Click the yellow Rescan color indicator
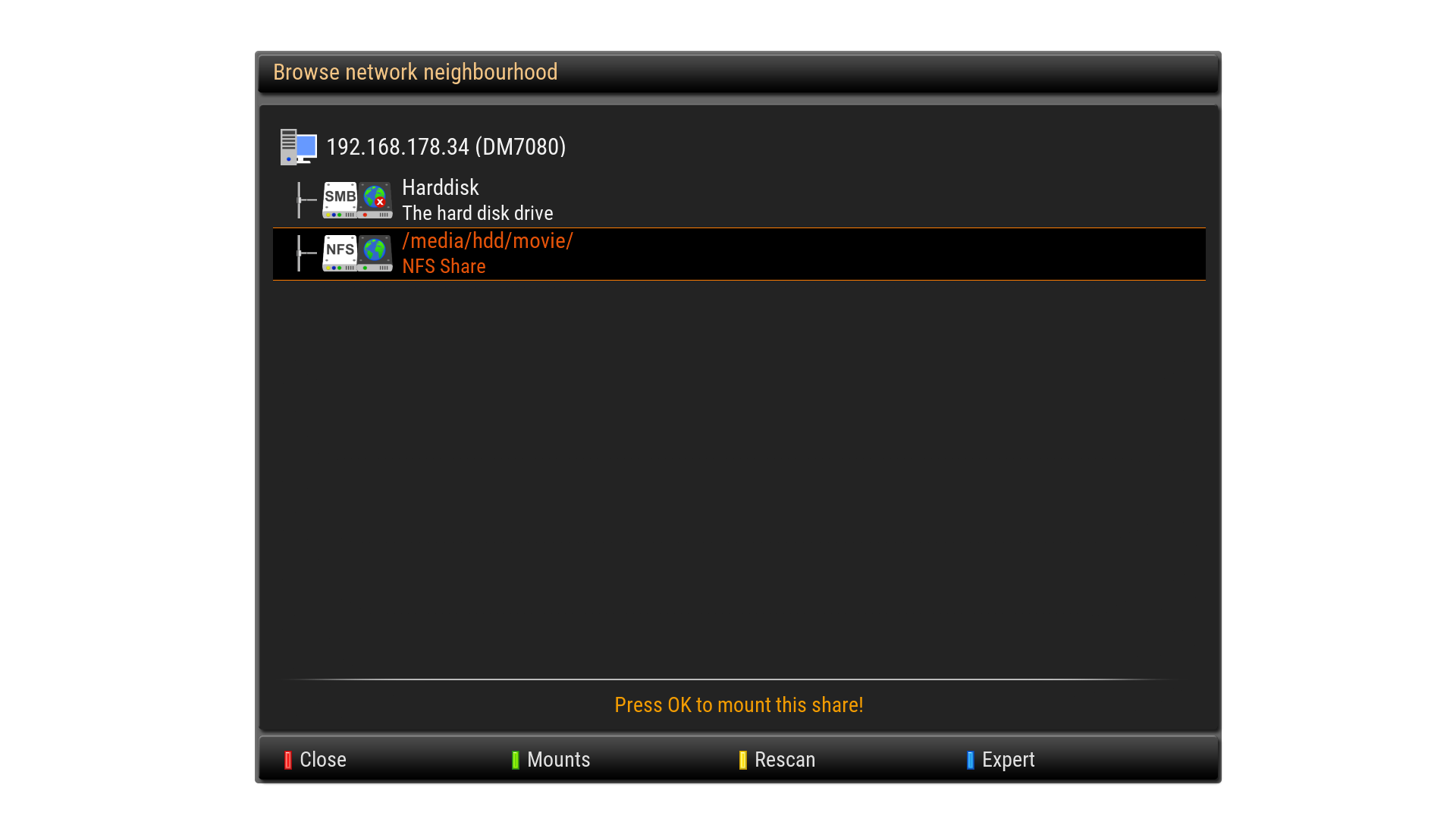 click(743, 760)
